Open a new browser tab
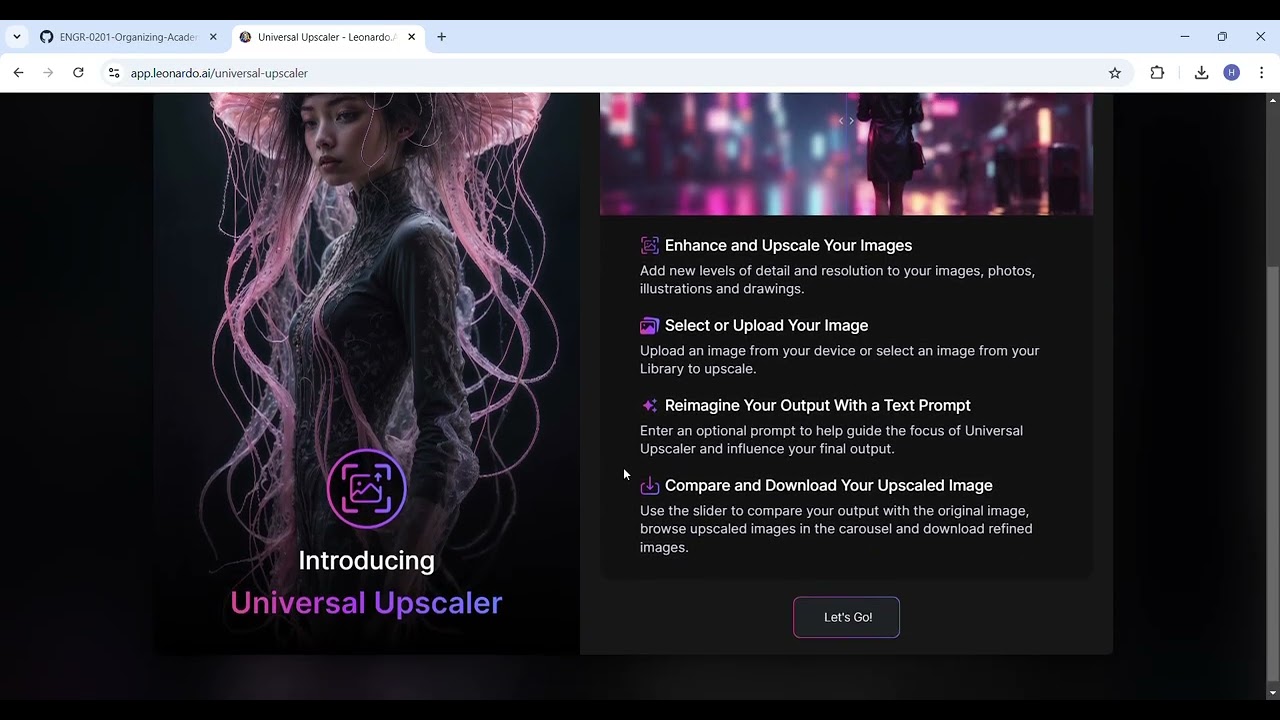Image resolution: width=1280 pixels, height=720 pixels. click(441, 37)
